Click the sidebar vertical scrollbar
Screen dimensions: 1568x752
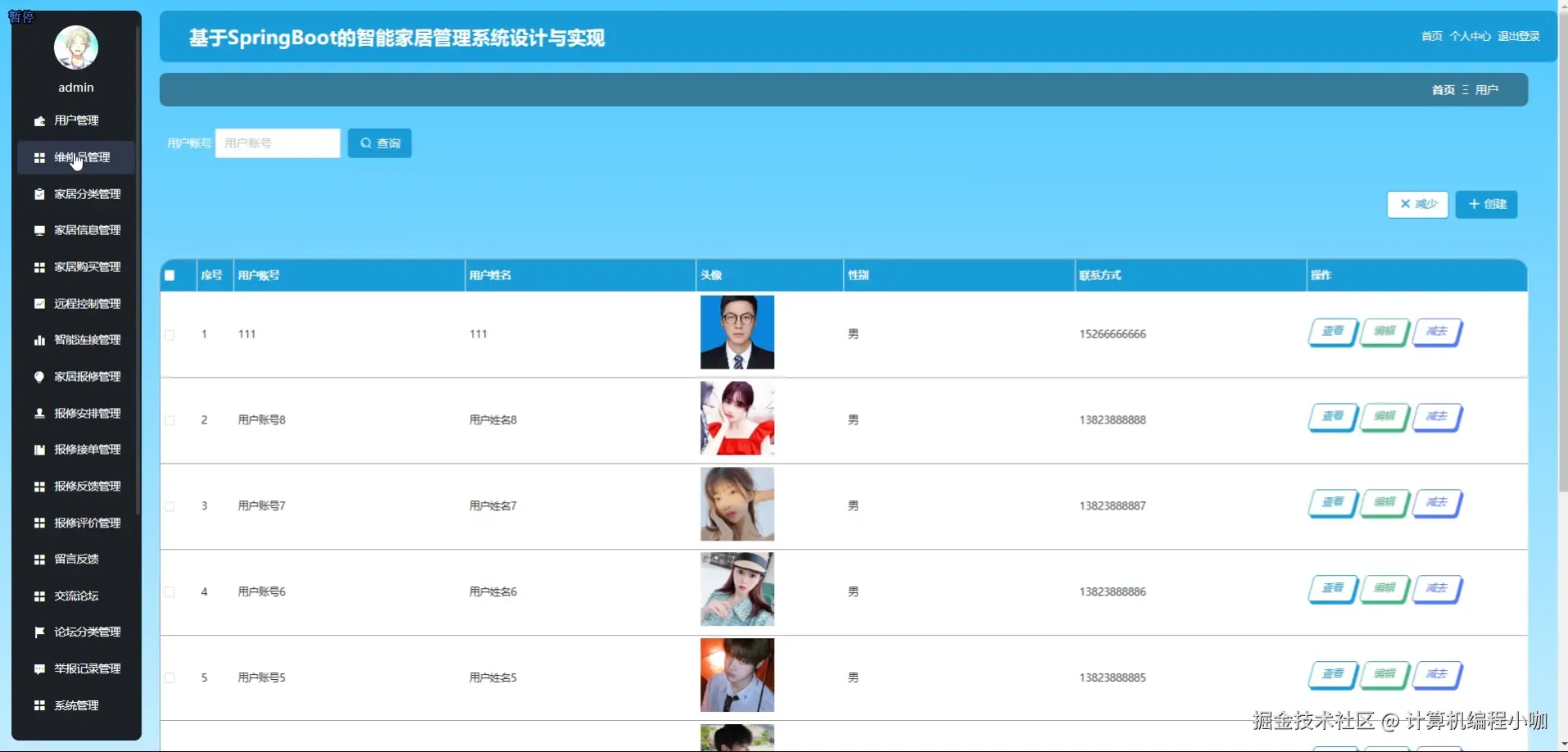[138, 270]
